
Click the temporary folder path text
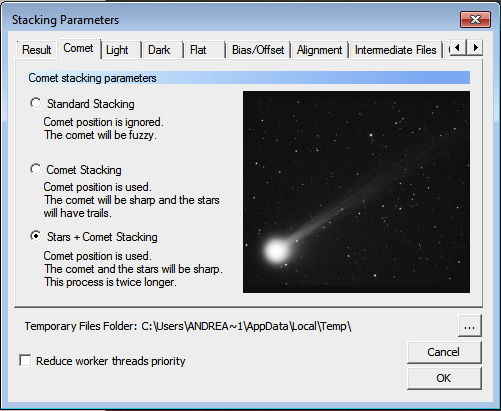[246, 326]
